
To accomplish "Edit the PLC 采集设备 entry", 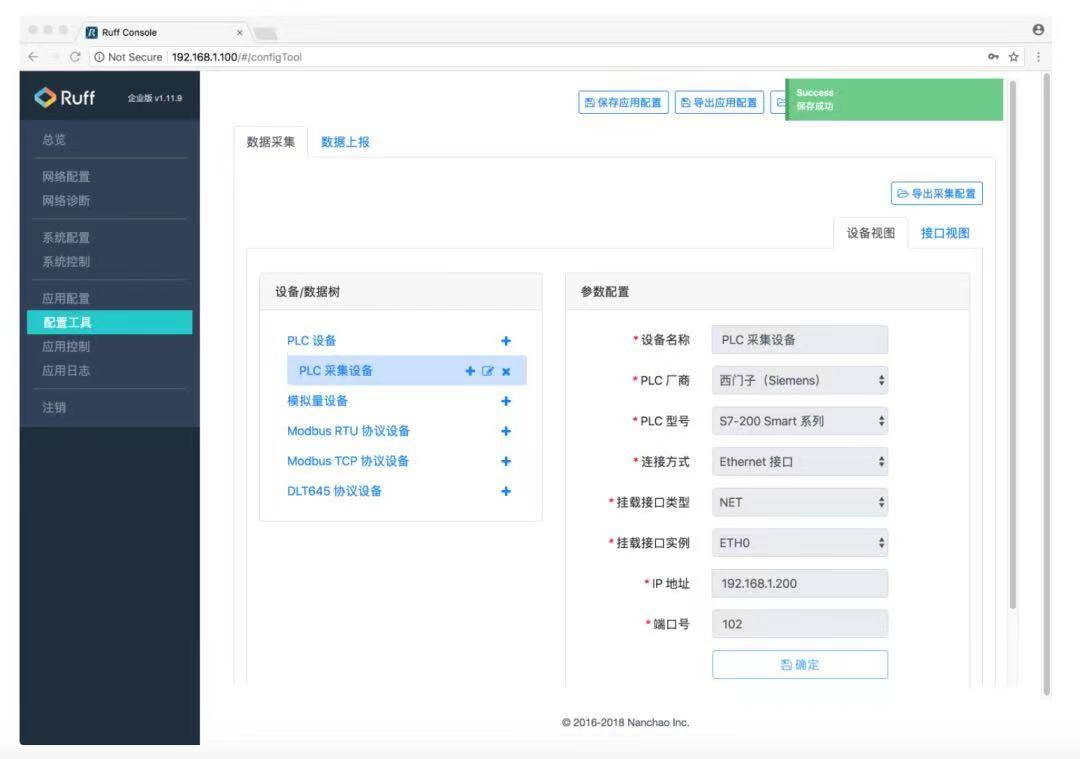I will point(488,371).
